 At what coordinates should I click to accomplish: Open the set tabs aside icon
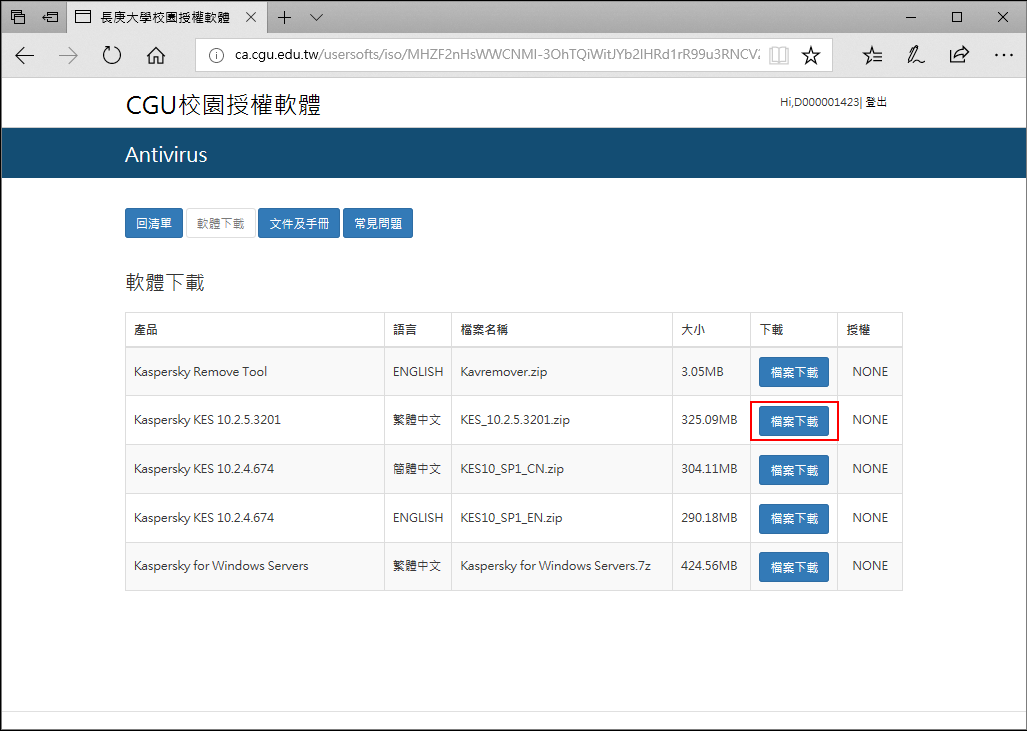pos(50,18)
